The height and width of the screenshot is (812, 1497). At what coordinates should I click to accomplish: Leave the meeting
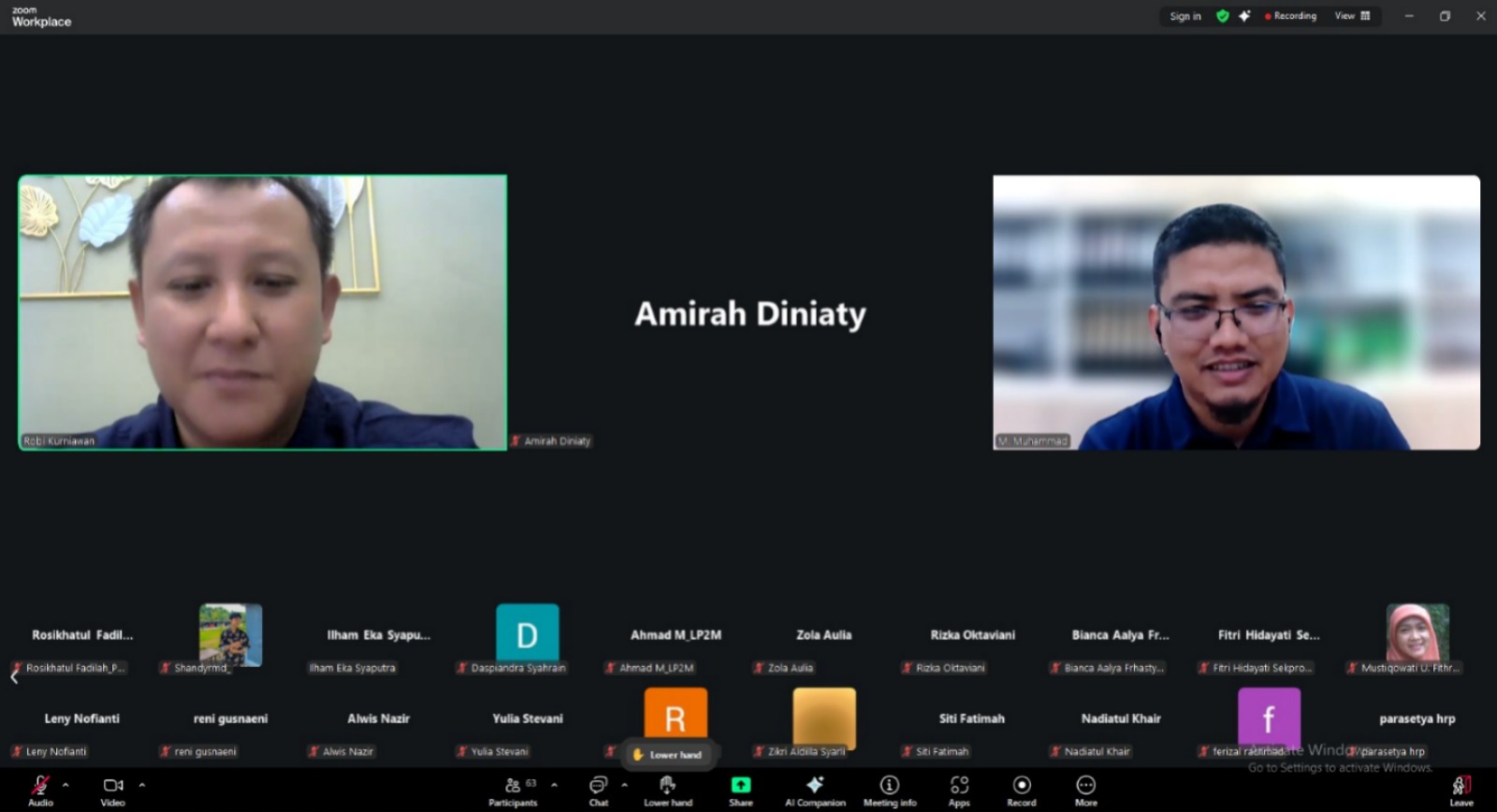pyautogui.click(x=1461, y=789)
